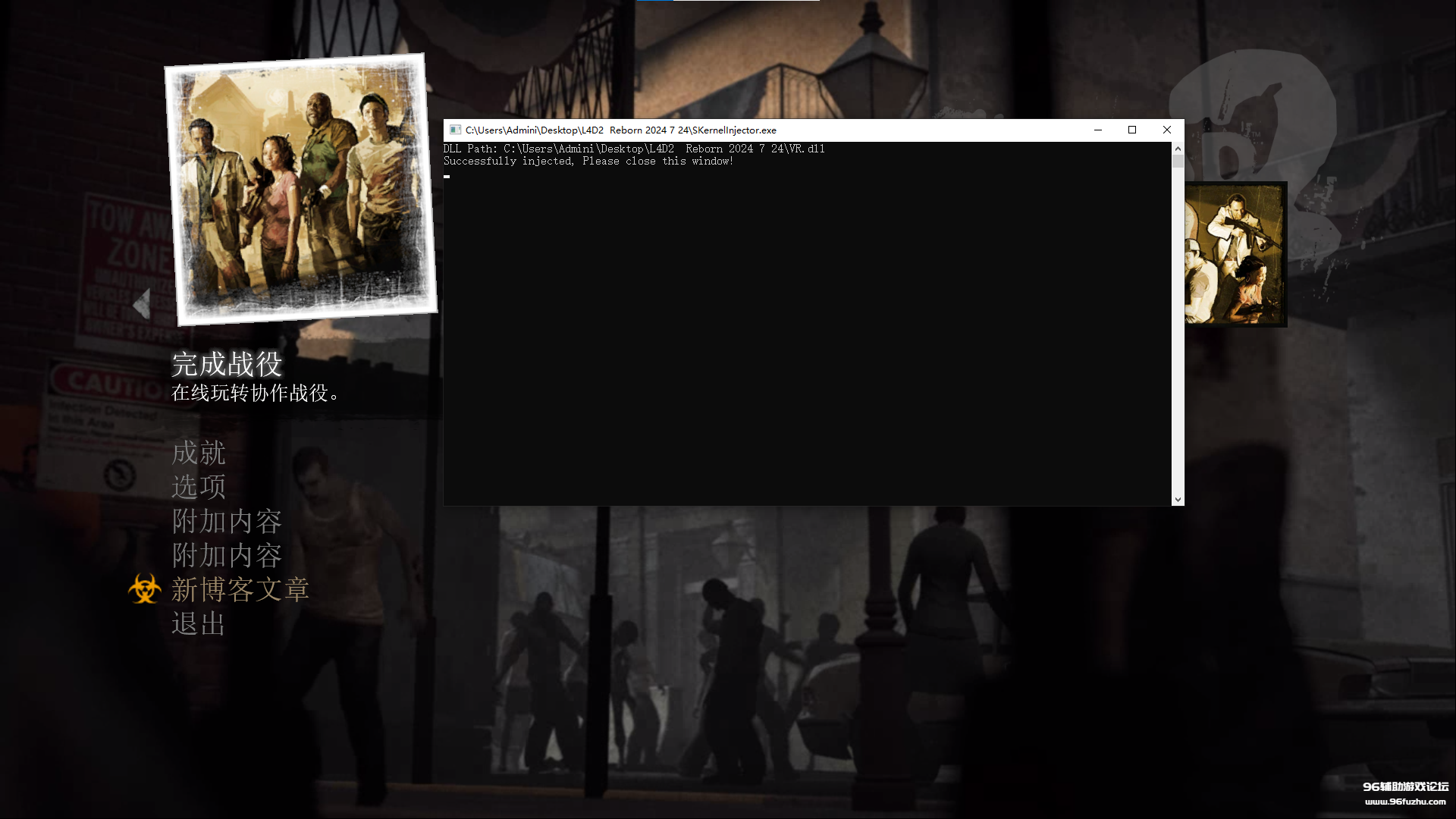
Task: Select the four survivors campaign photo
Action: 301,190
